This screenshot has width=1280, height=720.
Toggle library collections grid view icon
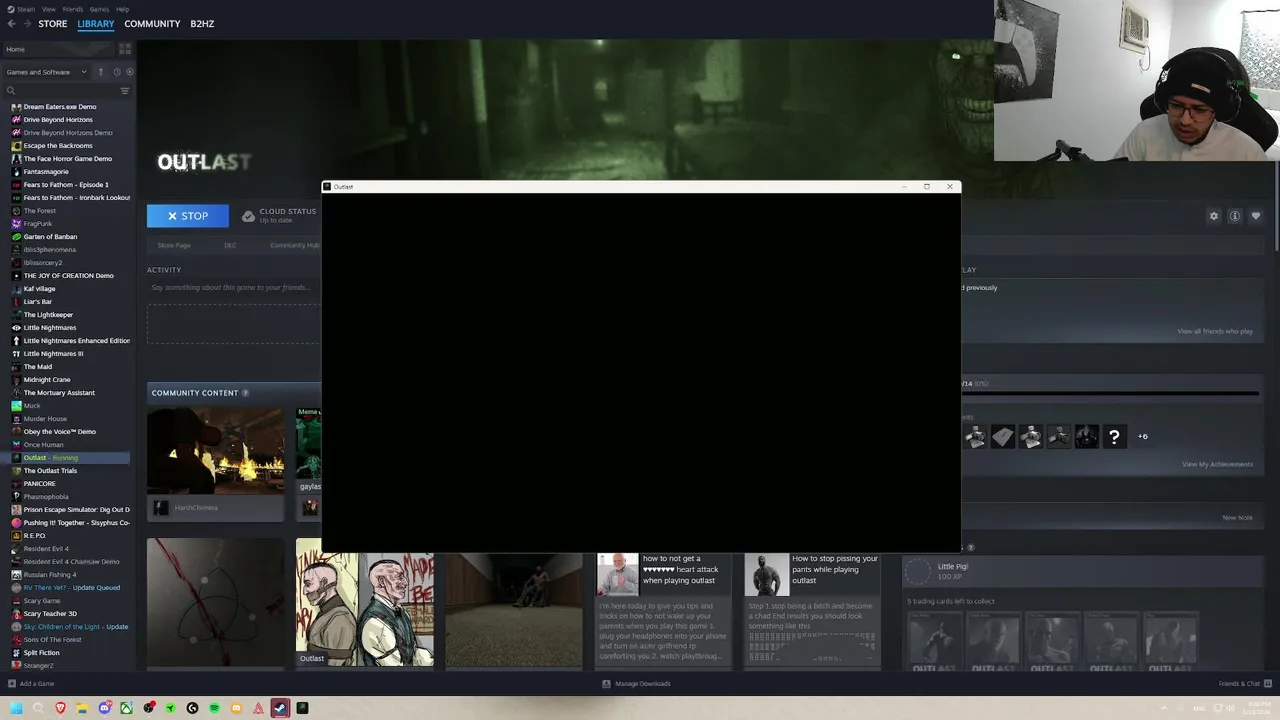[125, 49]
